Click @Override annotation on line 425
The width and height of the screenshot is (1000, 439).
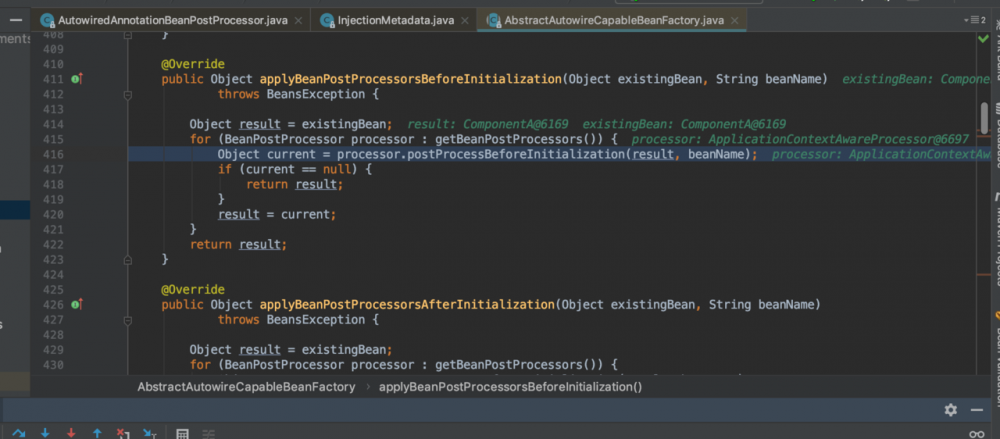point(193,290)
